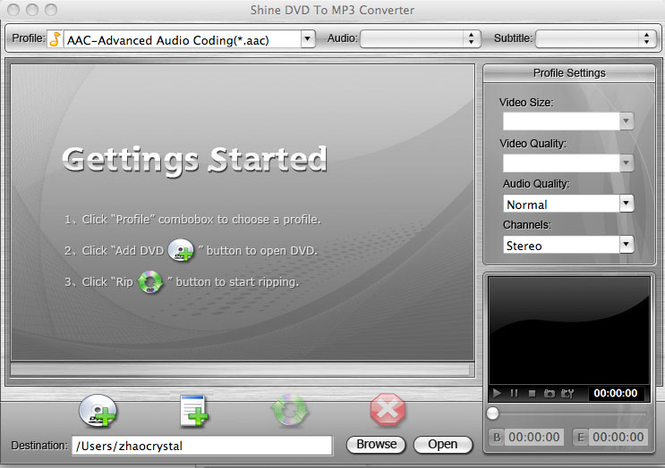Click the clip trim icon in preview controls

(567, 393)
